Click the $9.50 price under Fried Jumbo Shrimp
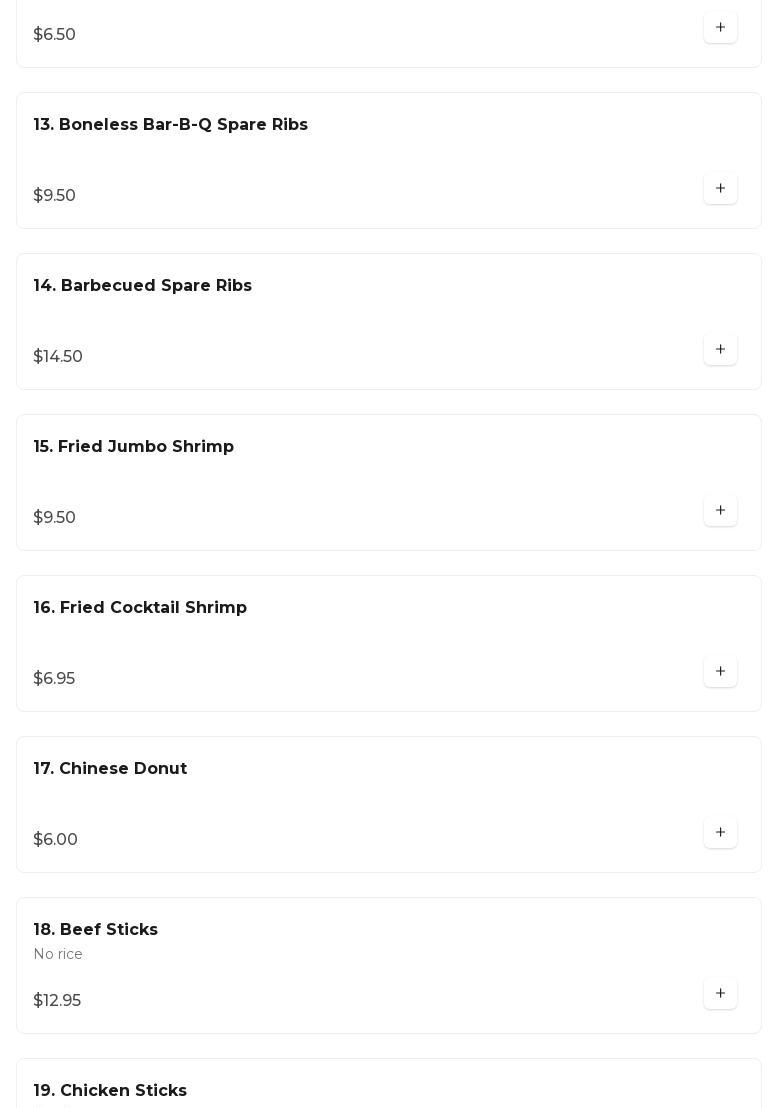778x1108 pixels. pos(54,518)
